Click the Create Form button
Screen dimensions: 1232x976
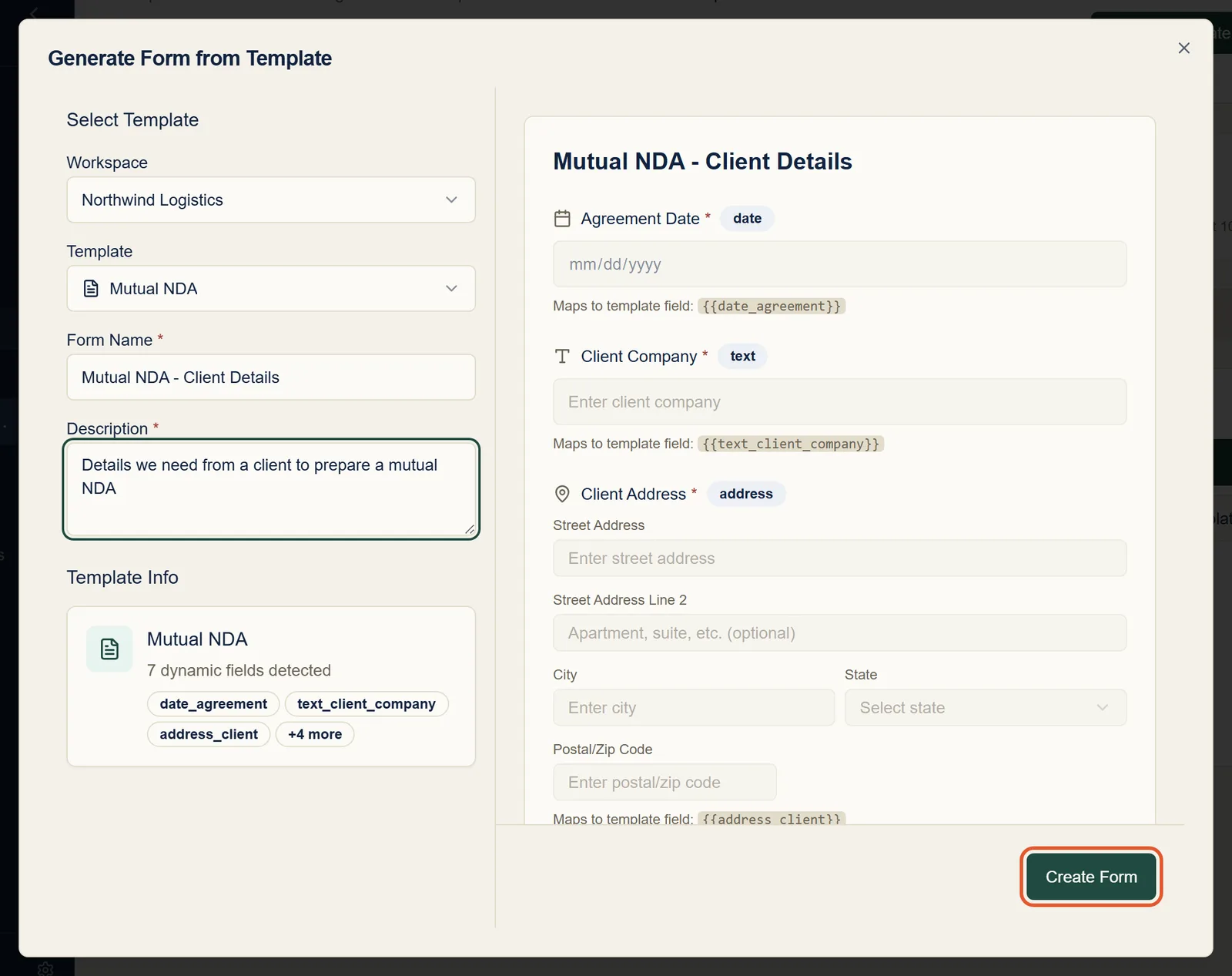tap(1091, 877)
